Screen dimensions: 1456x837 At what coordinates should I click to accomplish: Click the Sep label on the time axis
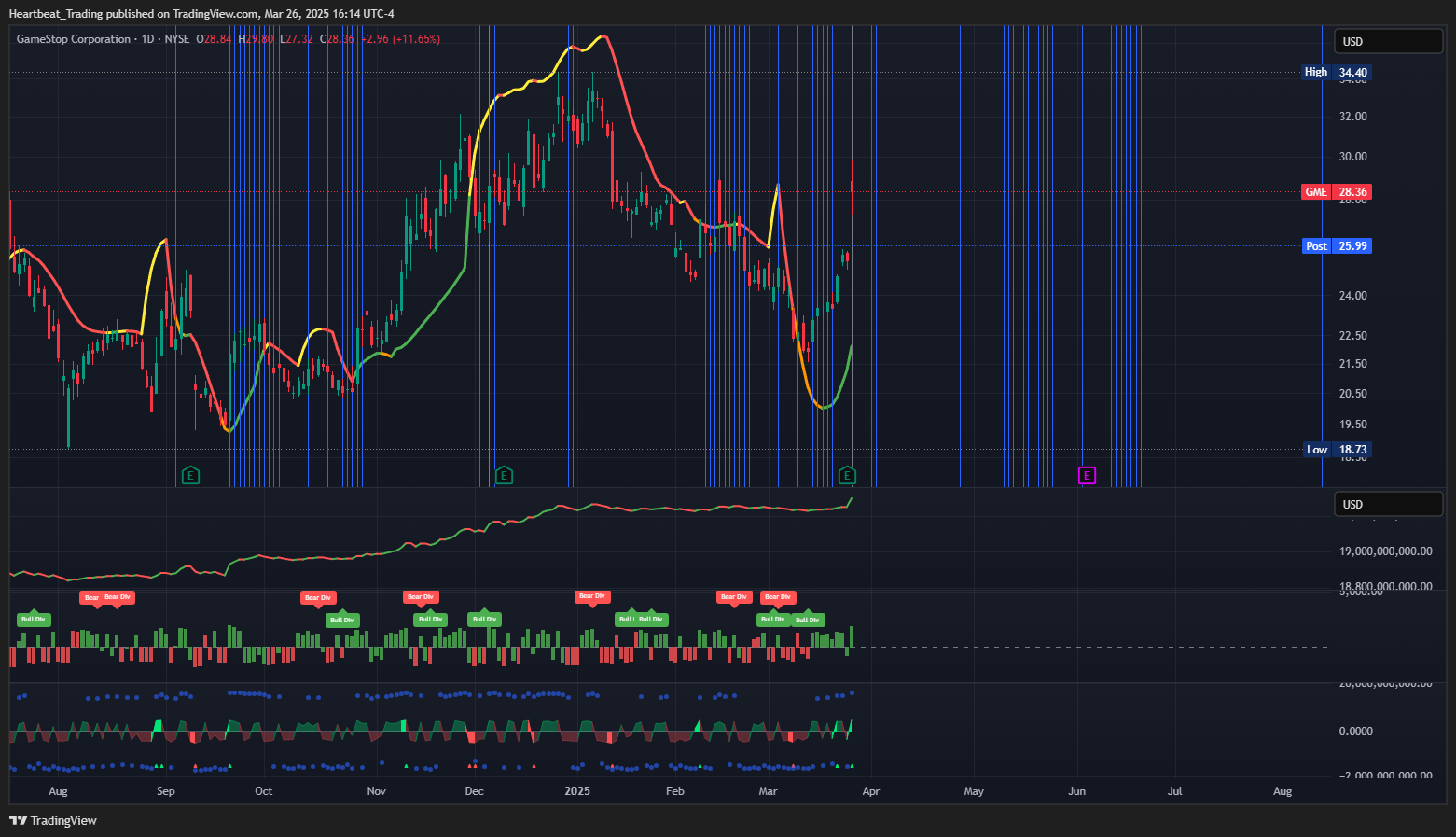(165, 791)
